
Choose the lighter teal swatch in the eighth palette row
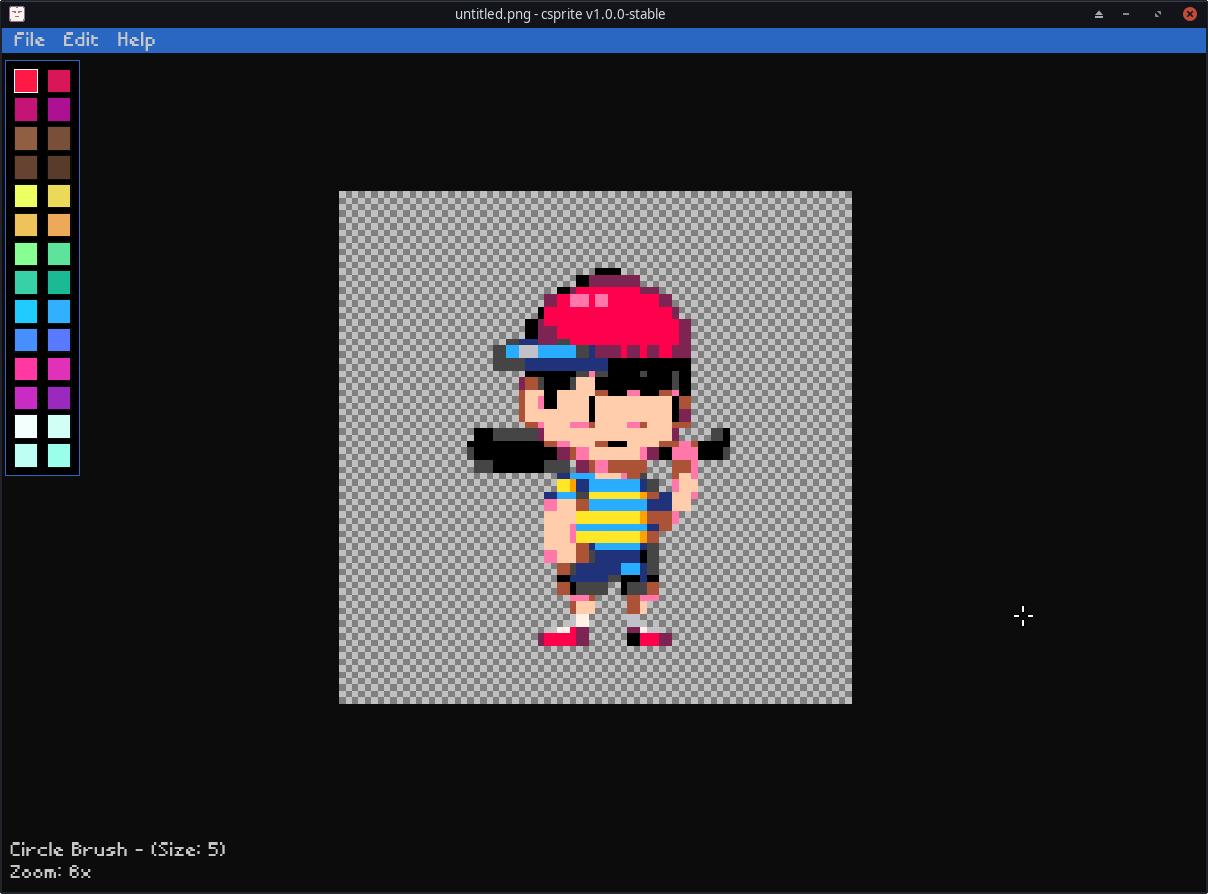click(26, 283)
